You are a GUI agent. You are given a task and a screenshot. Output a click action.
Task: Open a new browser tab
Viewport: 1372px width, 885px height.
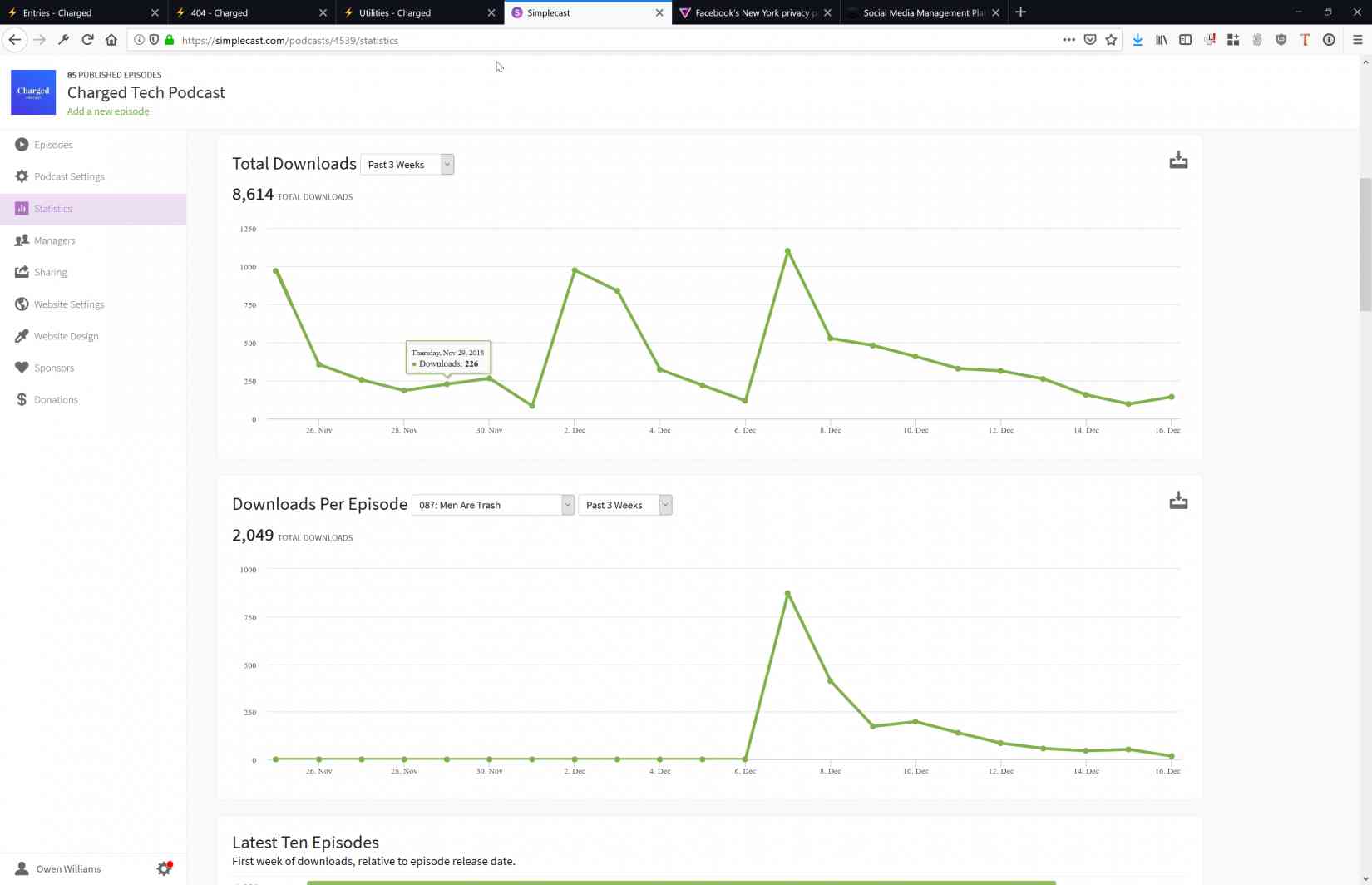tap(1021, 12)
